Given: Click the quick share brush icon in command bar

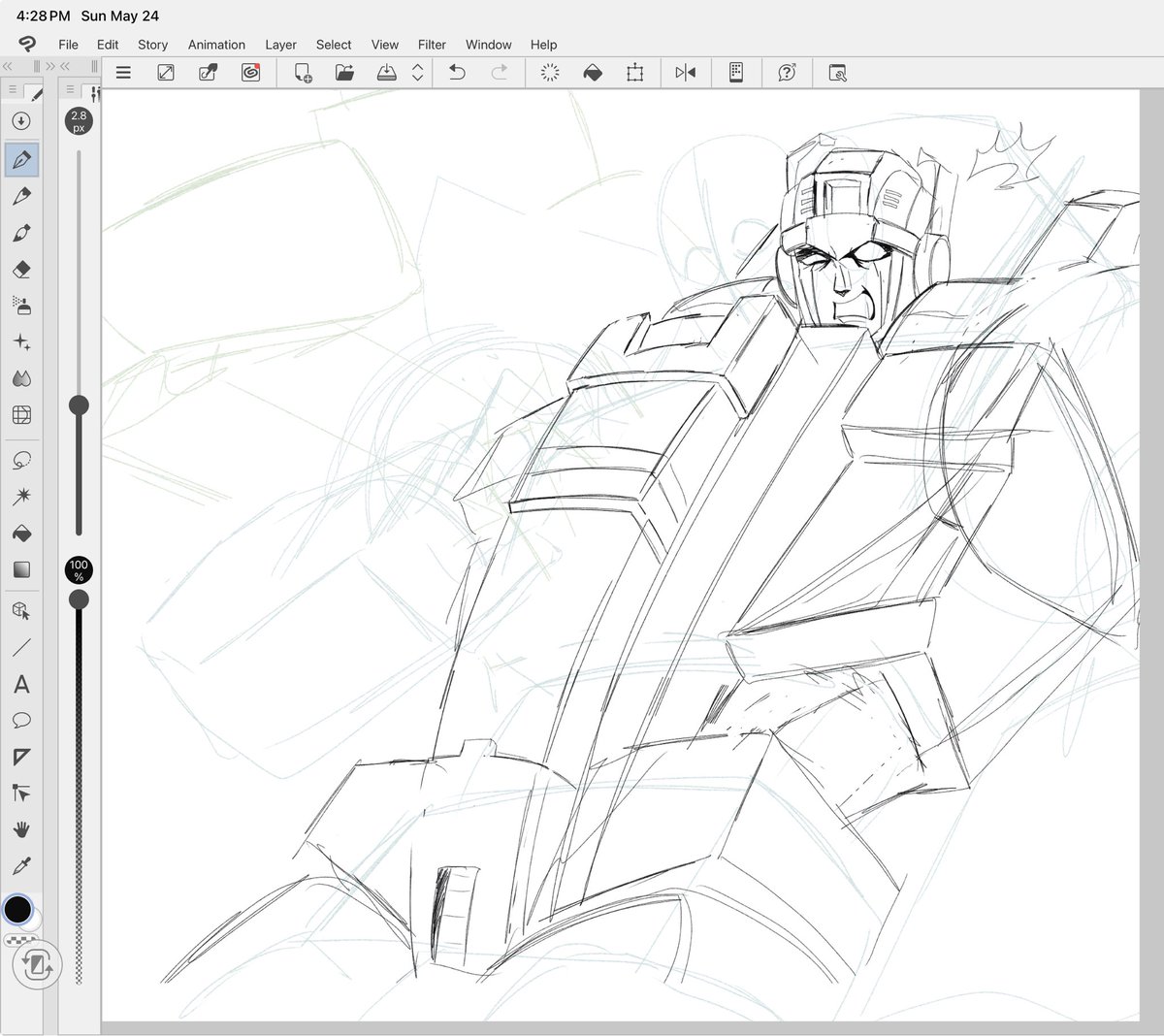Looking at the screenshot, I should [208, 73].
